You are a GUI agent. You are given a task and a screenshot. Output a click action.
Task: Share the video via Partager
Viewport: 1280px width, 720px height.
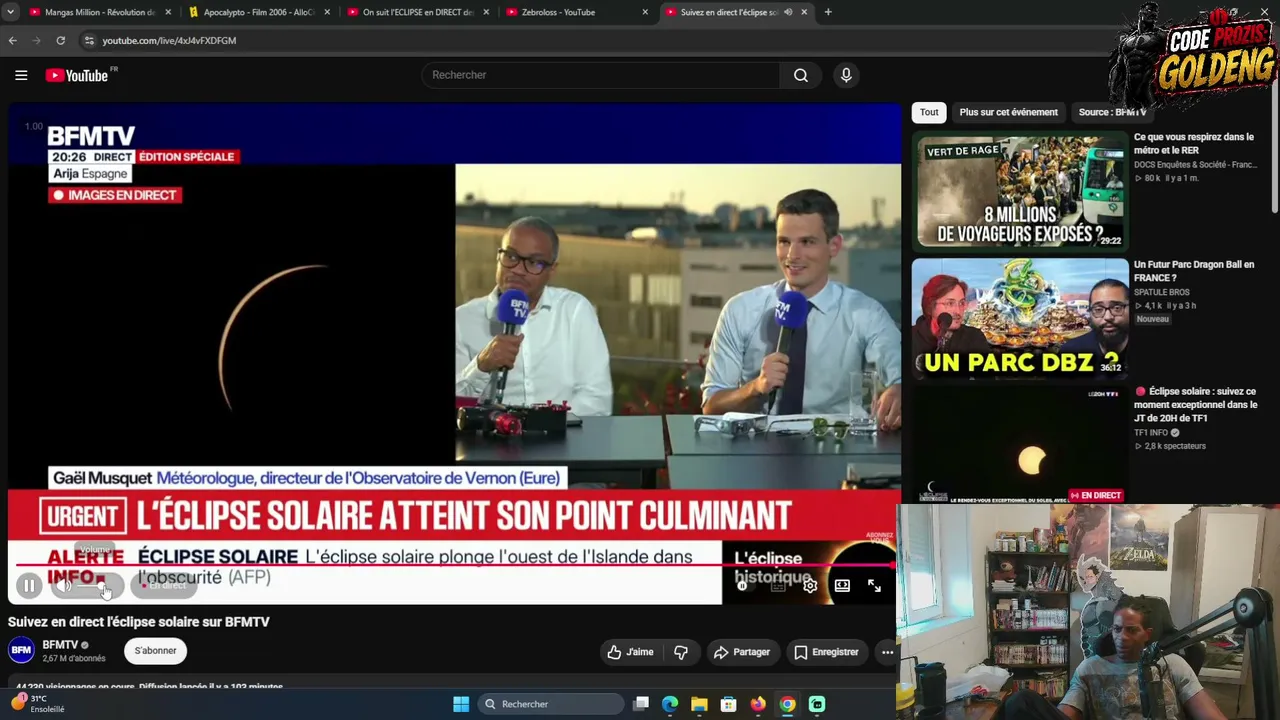point(742,652)
